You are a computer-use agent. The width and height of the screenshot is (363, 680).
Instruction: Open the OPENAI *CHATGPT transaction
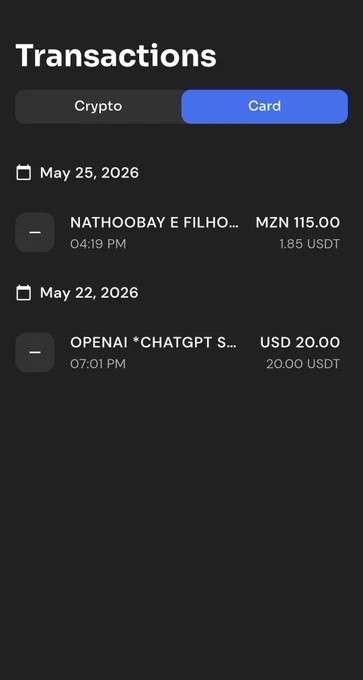pyautogui.click(x=181, y=353)
